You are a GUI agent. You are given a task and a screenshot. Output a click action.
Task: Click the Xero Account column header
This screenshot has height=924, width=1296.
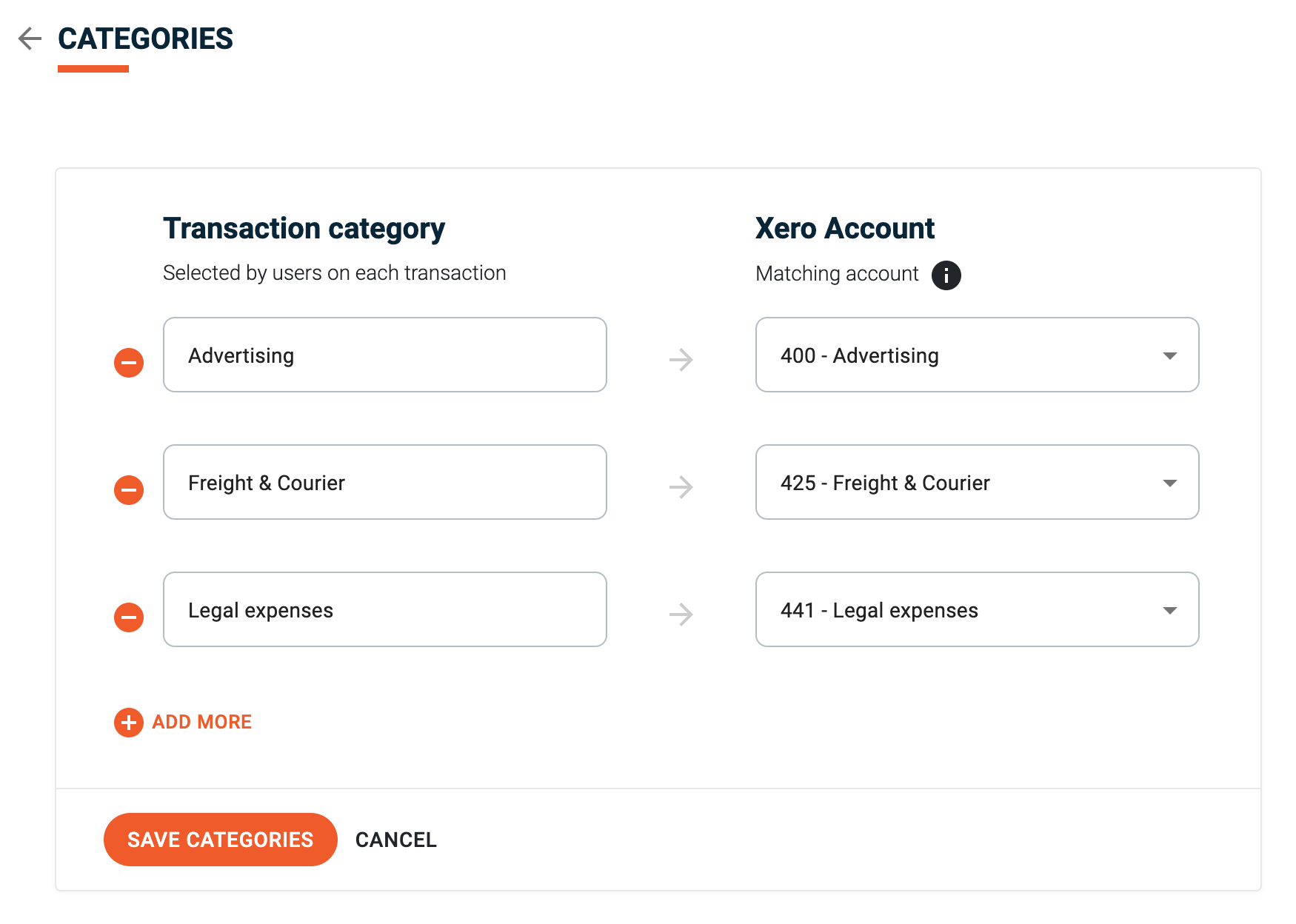tap(844, 228)
